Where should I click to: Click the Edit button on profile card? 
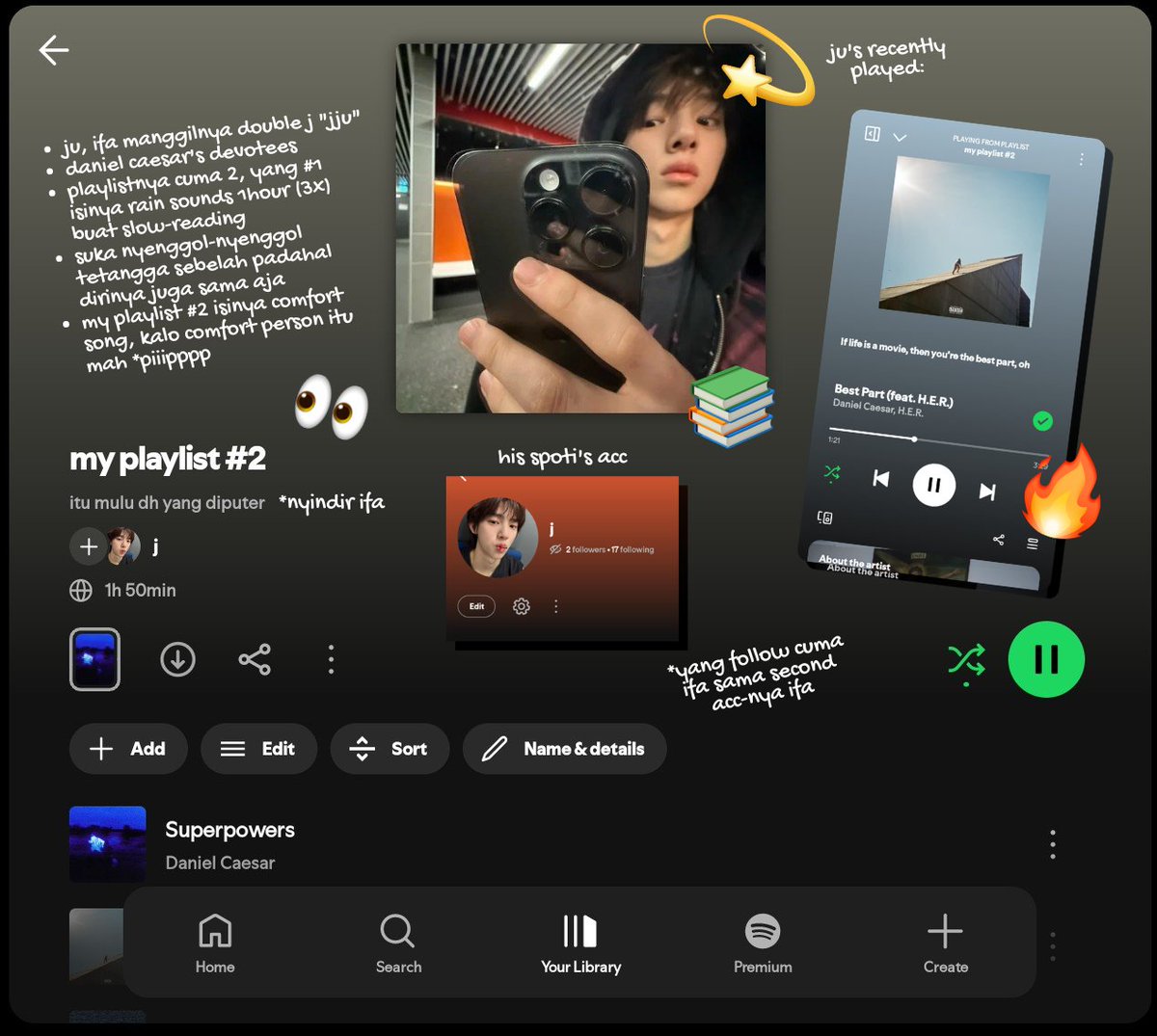tap(476, 606)
